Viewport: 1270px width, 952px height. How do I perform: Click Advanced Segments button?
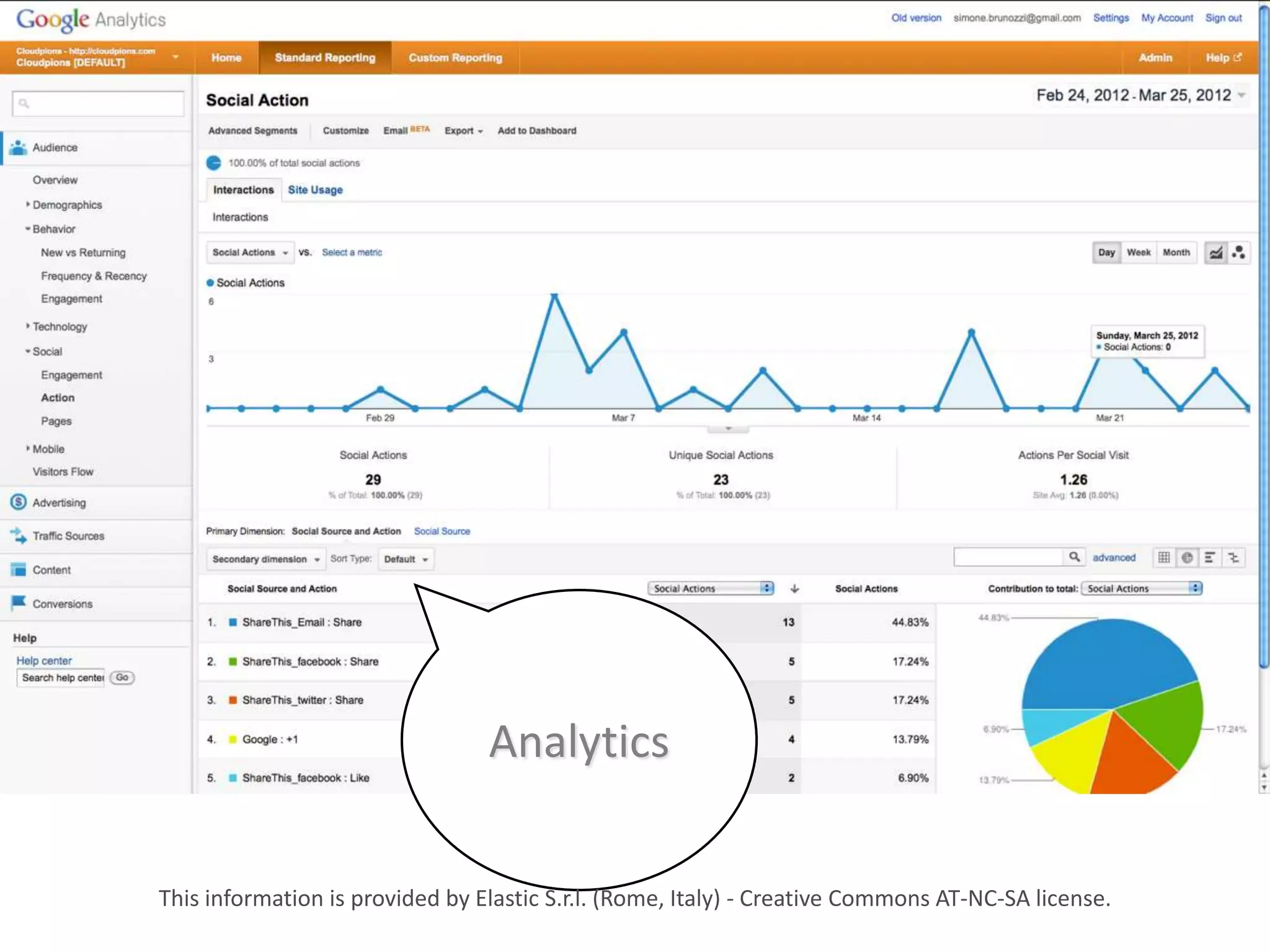252,131
